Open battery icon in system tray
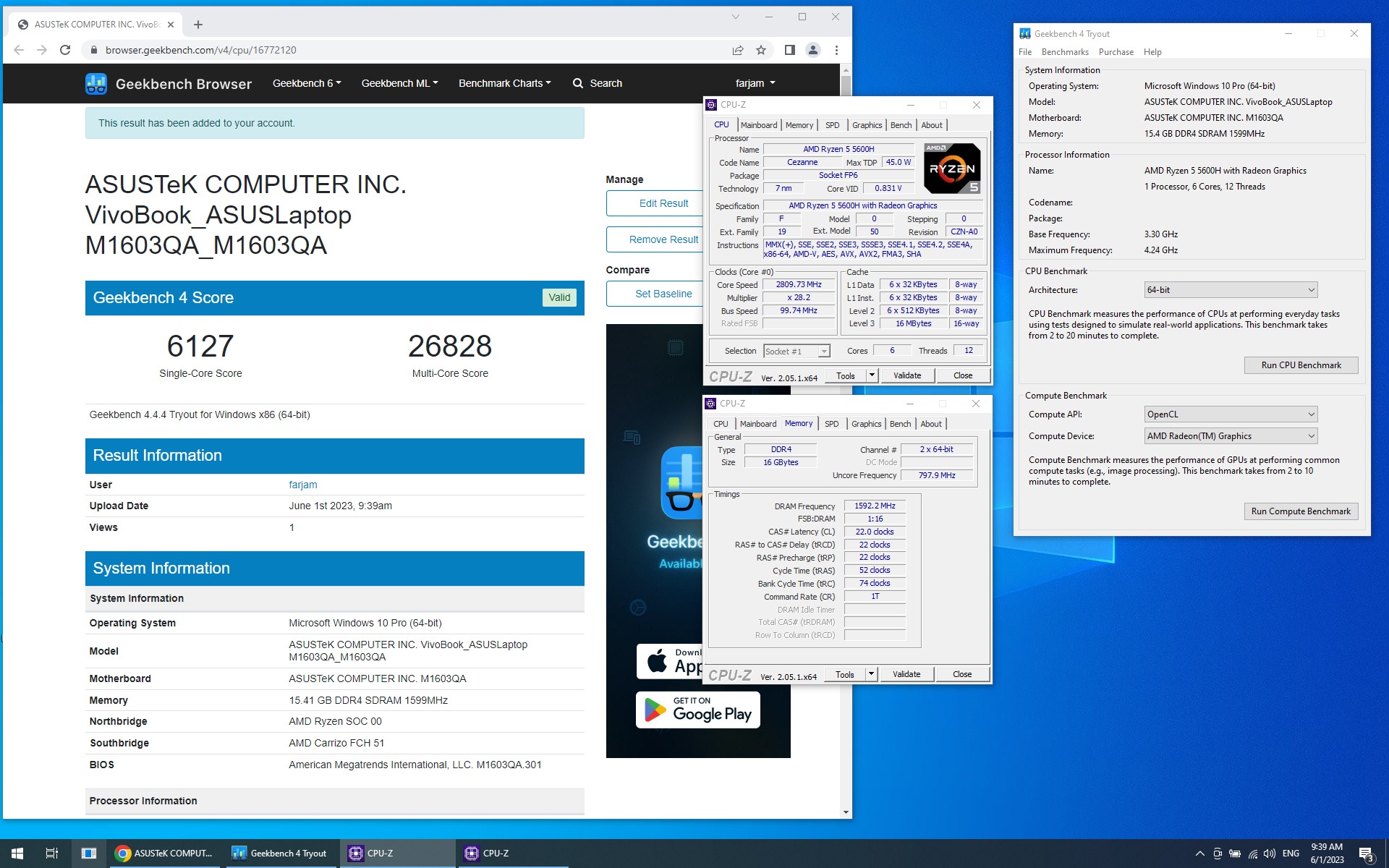This screenshot has height=868, width=1389. (1235, 854)
